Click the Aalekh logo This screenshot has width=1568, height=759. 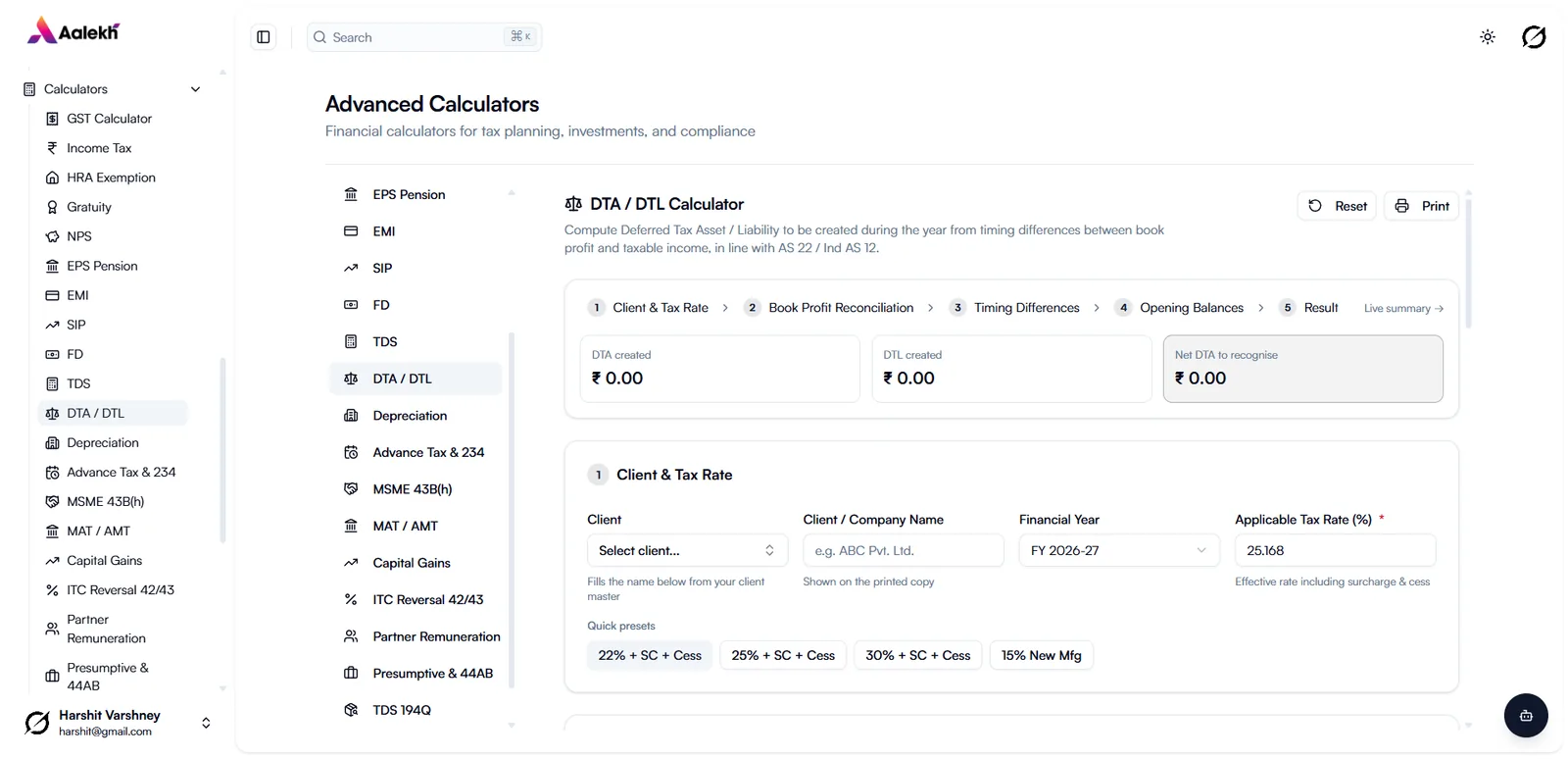tap(73, 31)
